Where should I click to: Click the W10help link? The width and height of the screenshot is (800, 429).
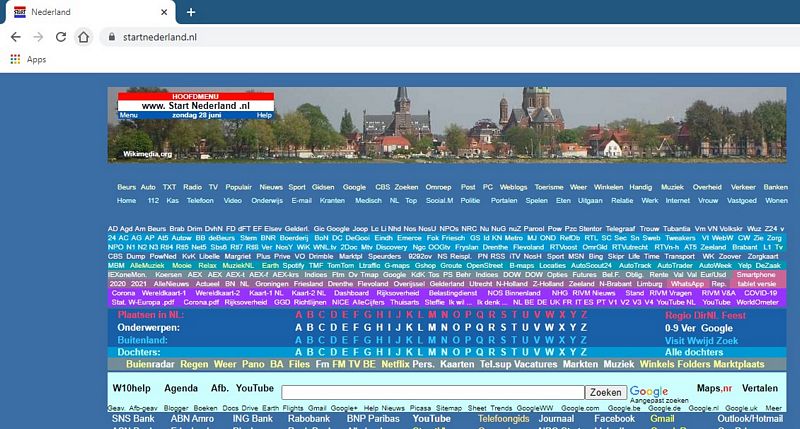pyautogui.click(x=131, y=388)
